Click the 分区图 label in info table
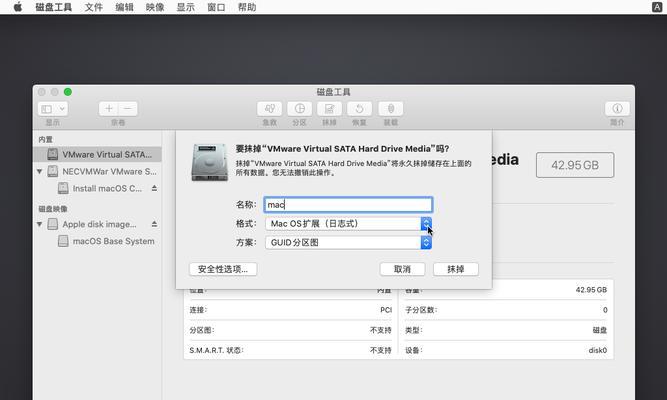This screenshot has height=400, width=667. click(202, 330)
